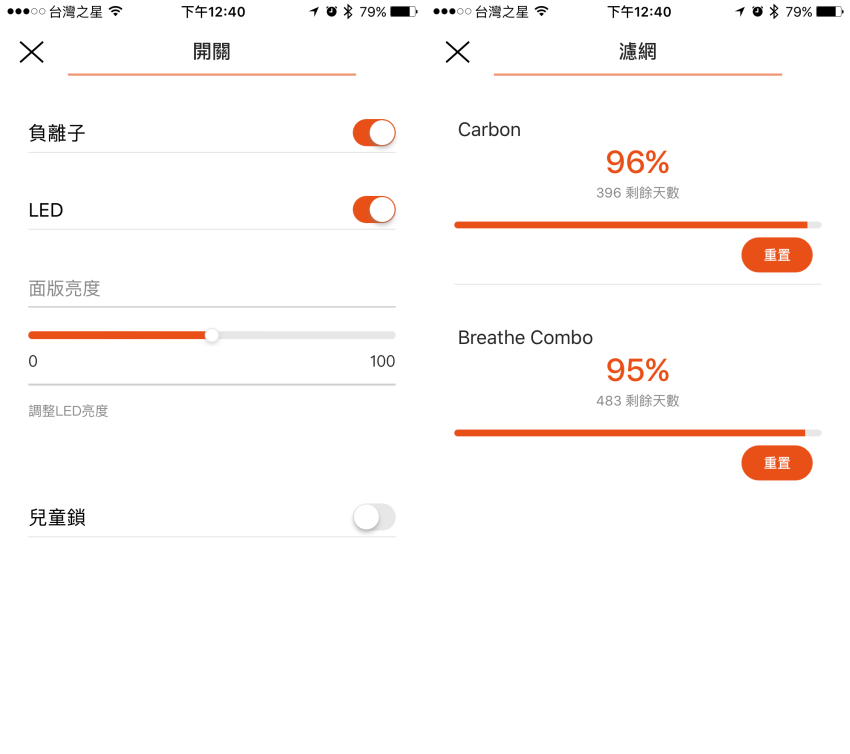The width and height of the screenshot is (850, 754).
Task: Reset the Breathe Combo filter with 重置
Action: click(x=776, y=463)
